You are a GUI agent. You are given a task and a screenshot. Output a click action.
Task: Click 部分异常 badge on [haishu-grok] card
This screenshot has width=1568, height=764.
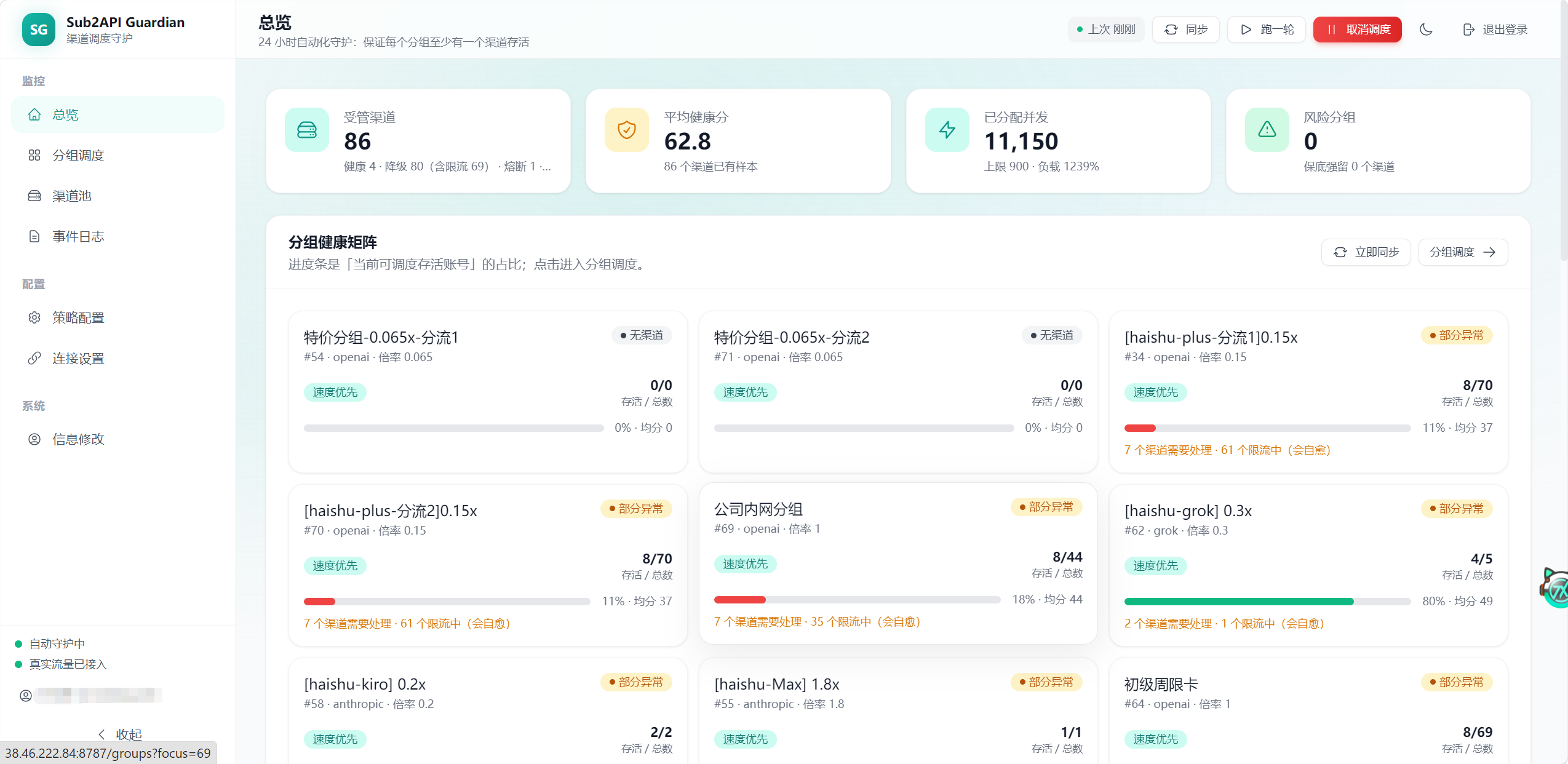[1457, 509]
